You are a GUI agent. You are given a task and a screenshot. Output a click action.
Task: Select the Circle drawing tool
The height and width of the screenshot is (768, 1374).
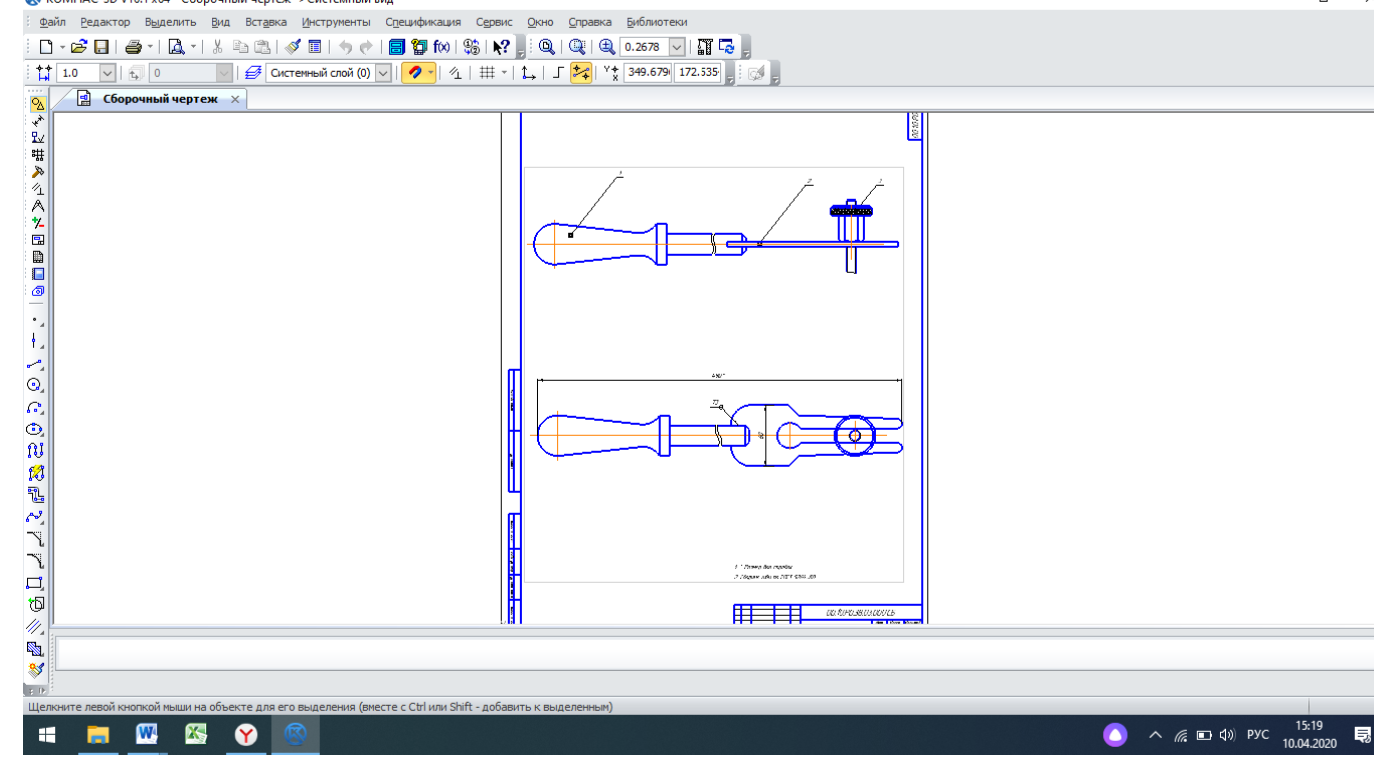tap(35, 385)
